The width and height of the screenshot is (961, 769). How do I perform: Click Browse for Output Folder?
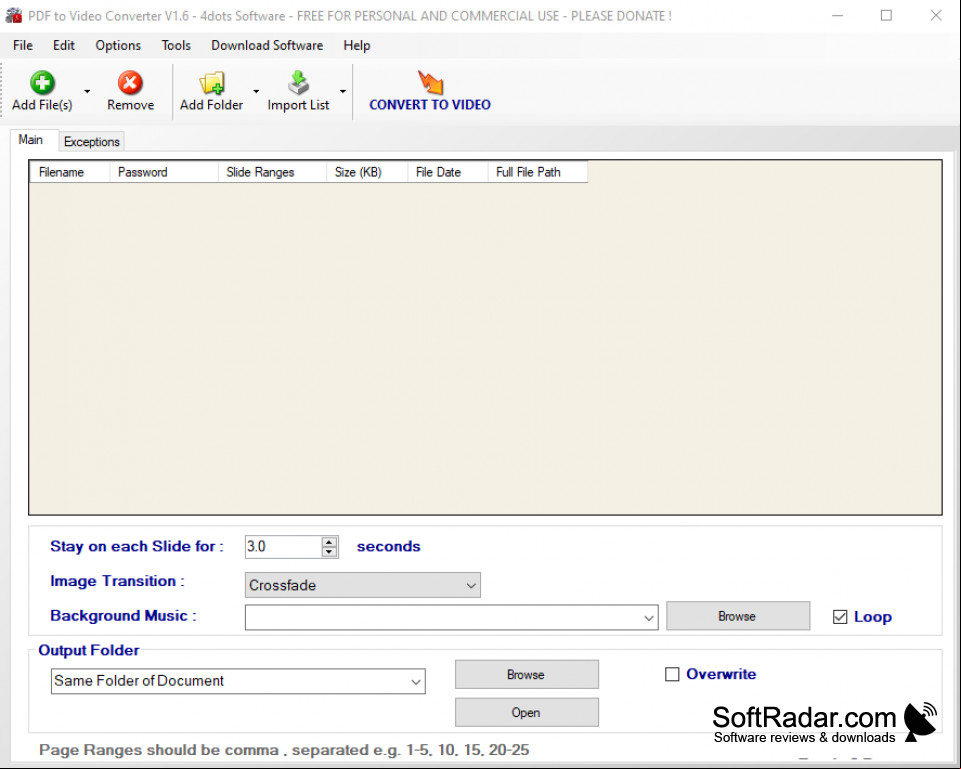pyautogui.click(x=526, y=674)
